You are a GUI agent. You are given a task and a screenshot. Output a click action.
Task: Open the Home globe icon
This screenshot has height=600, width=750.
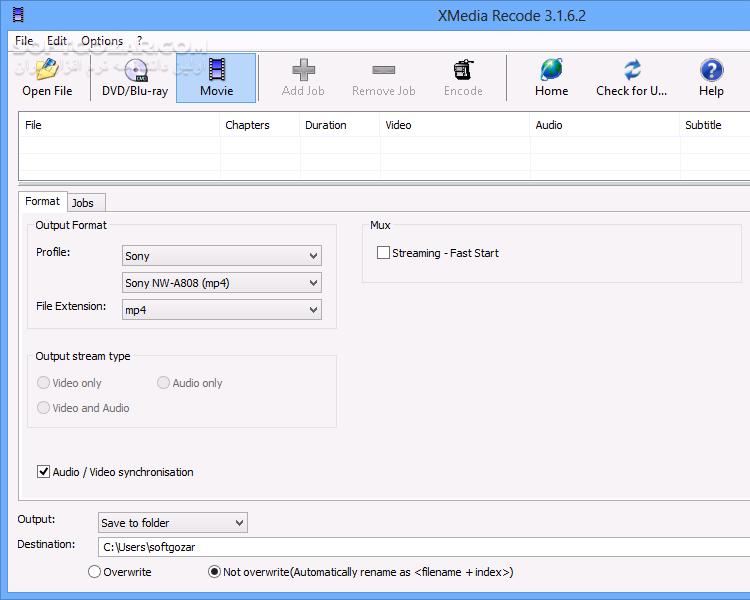click(x=551, y=78)
